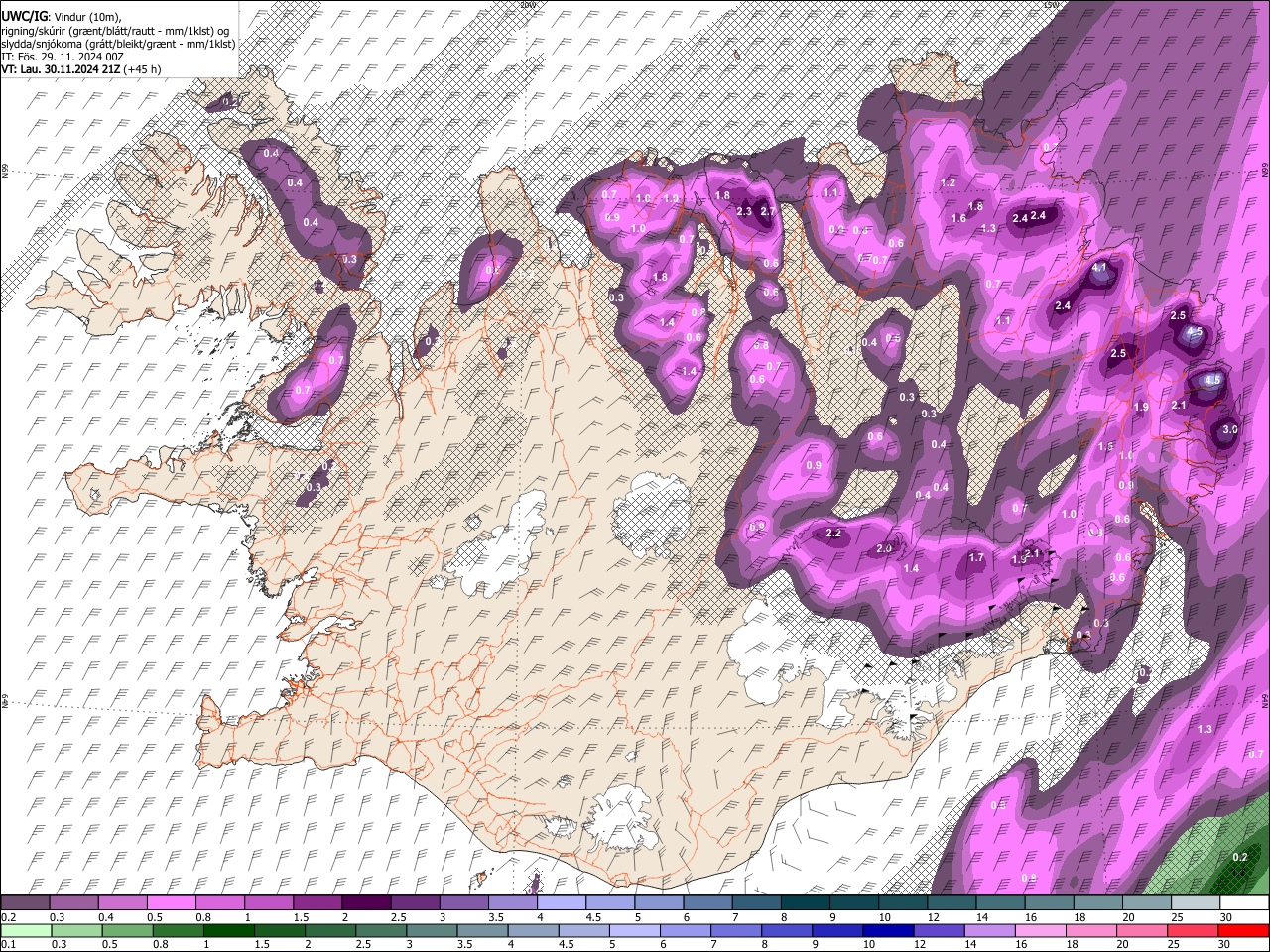Click the bright red swatch after 30 in the lower rain legend
Screen dimensions: 1270x952
[1244, 931]
